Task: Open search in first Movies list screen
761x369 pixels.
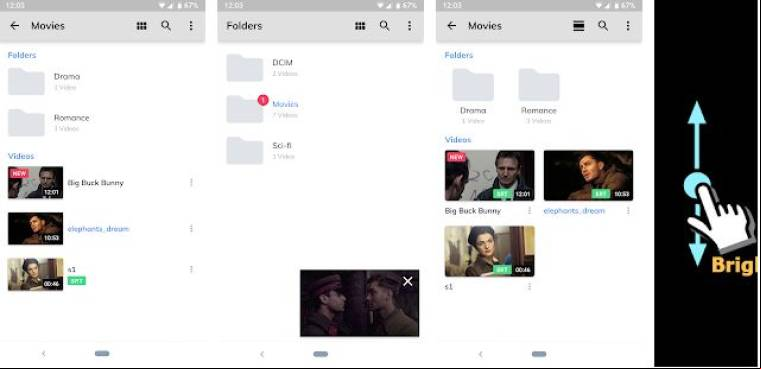Action: point(166,26)
